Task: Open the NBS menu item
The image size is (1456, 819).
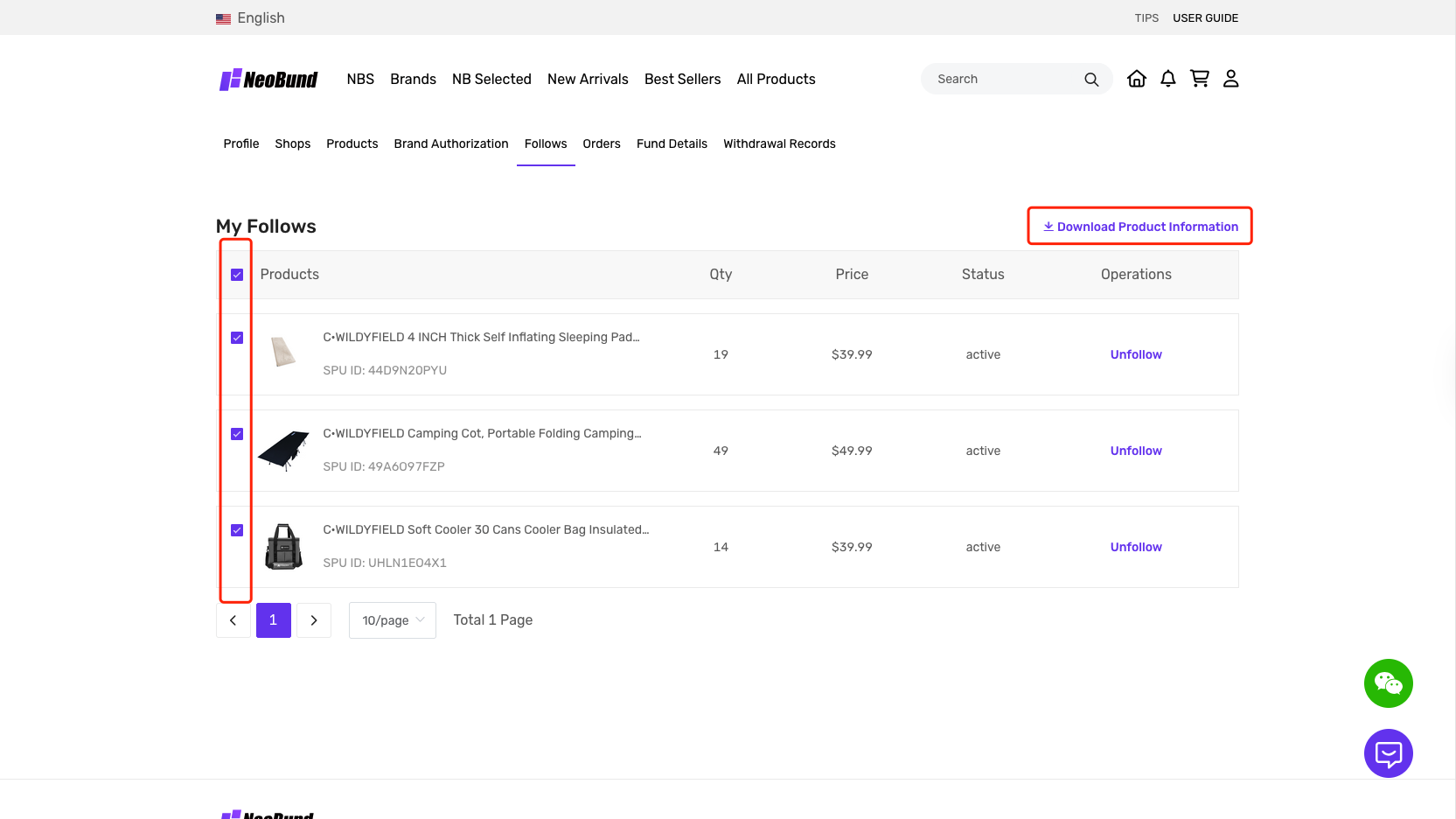Action: 360,80
